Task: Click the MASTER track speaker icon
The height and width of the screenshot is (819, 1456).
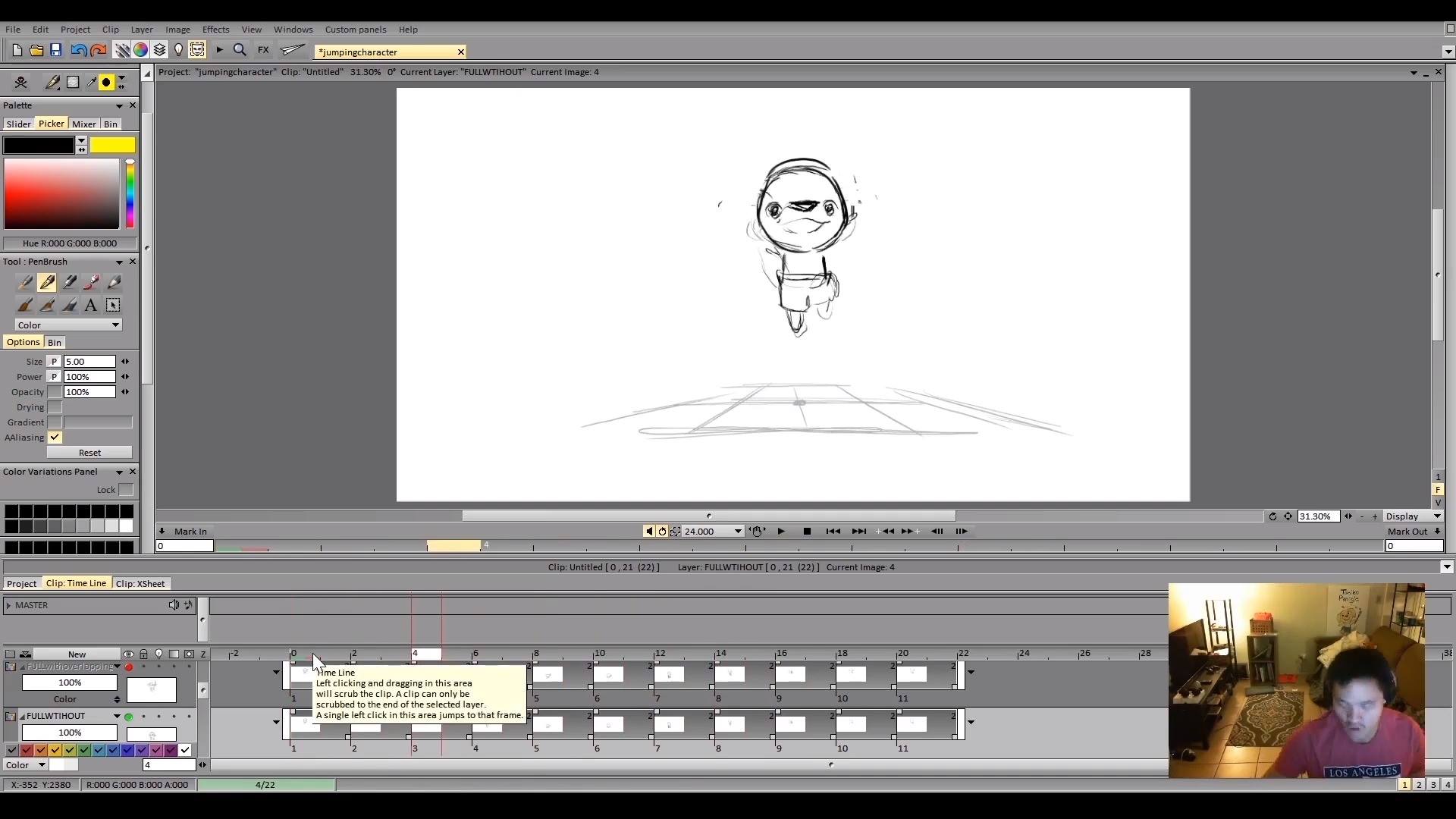Action: 174,605
